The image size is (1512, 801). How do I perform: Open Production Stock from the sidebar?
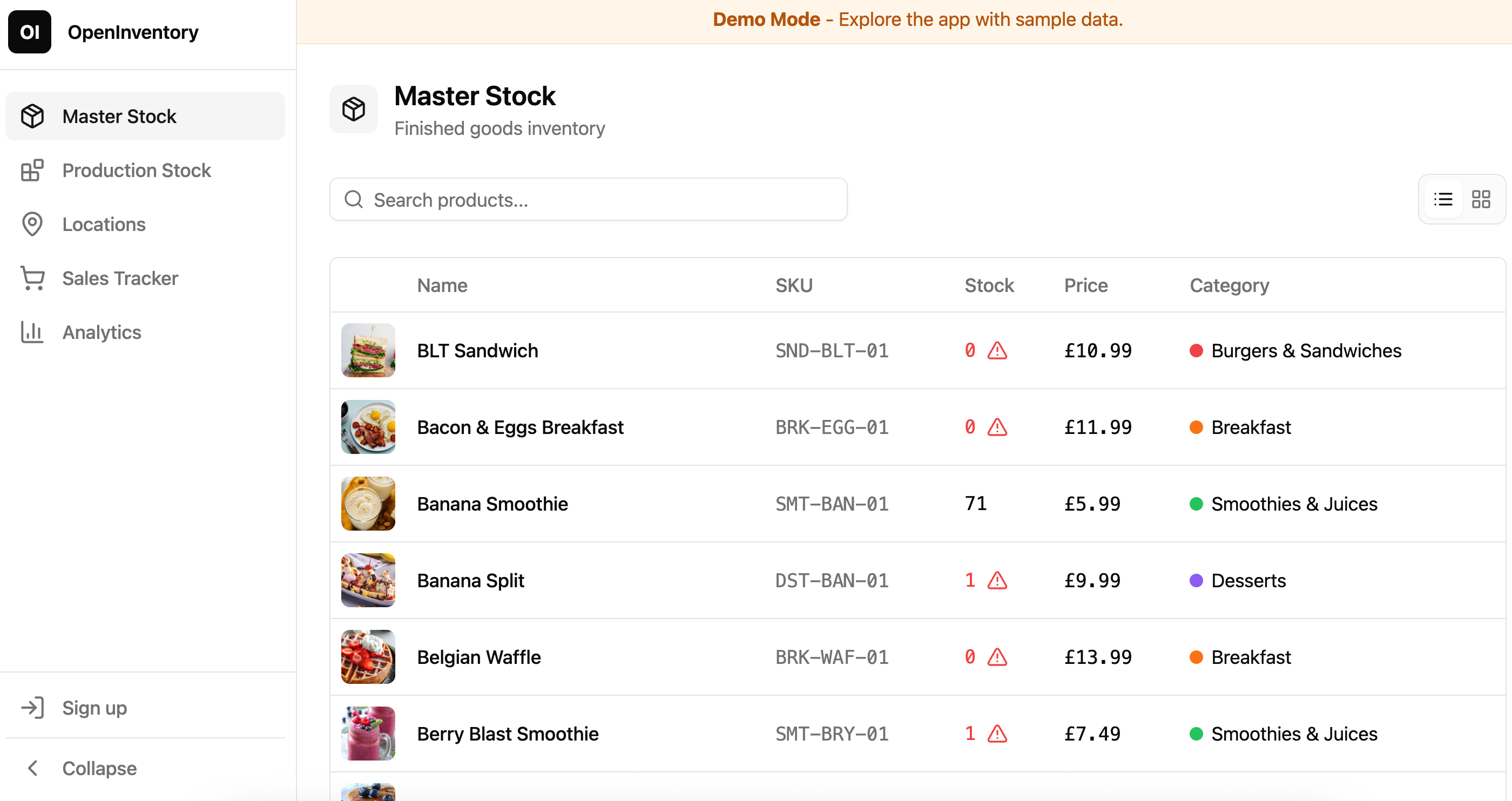[136, 170]
